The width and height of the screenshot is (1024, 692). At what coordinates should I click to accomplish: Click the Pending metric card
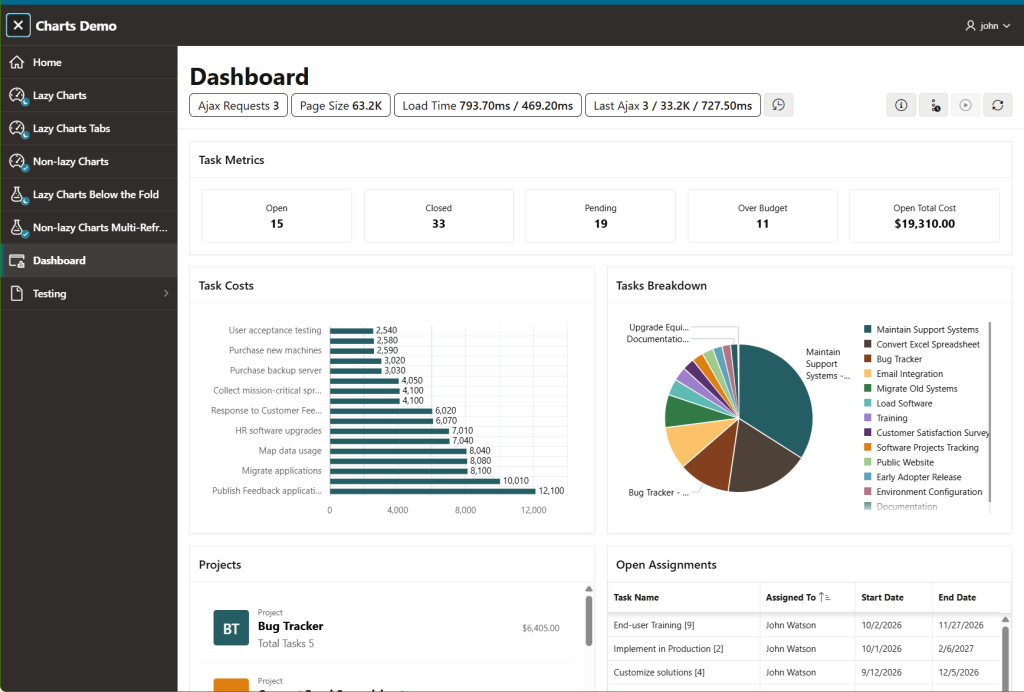[600, 216]
